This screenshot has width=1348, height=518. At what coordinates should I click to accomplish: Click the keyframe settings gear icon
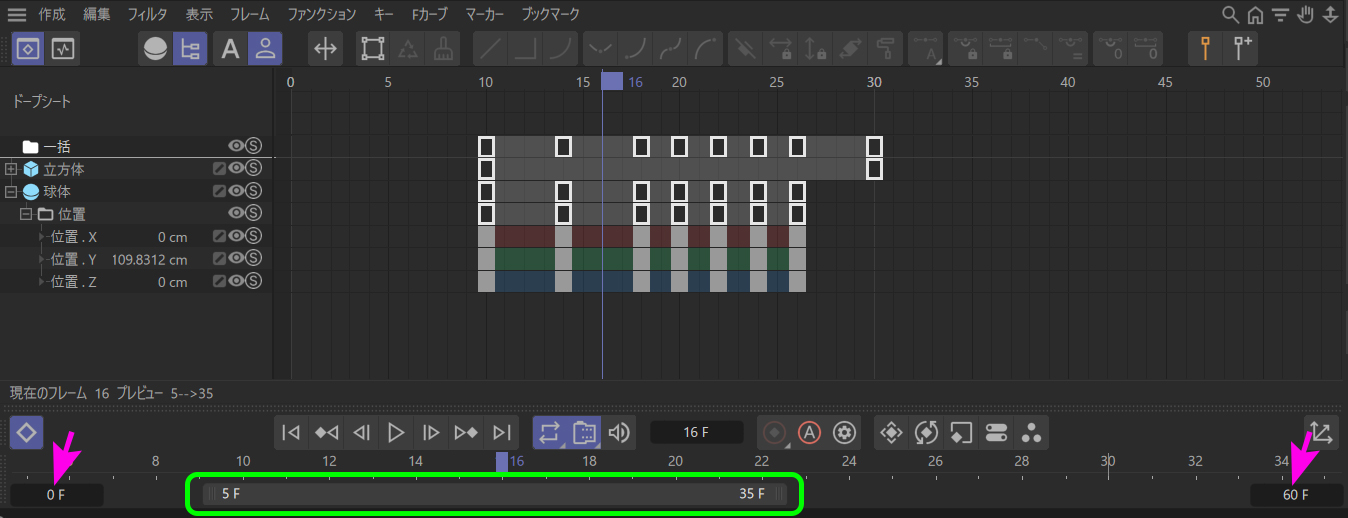[845, 432]
